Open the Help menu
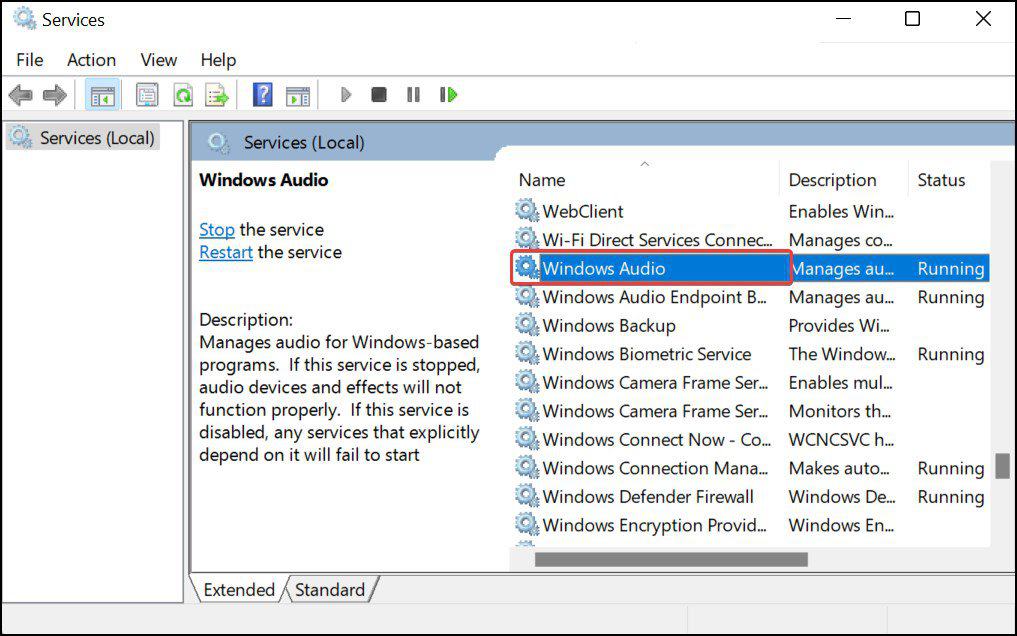The image size is (1017, 636). tap(218, 60)
